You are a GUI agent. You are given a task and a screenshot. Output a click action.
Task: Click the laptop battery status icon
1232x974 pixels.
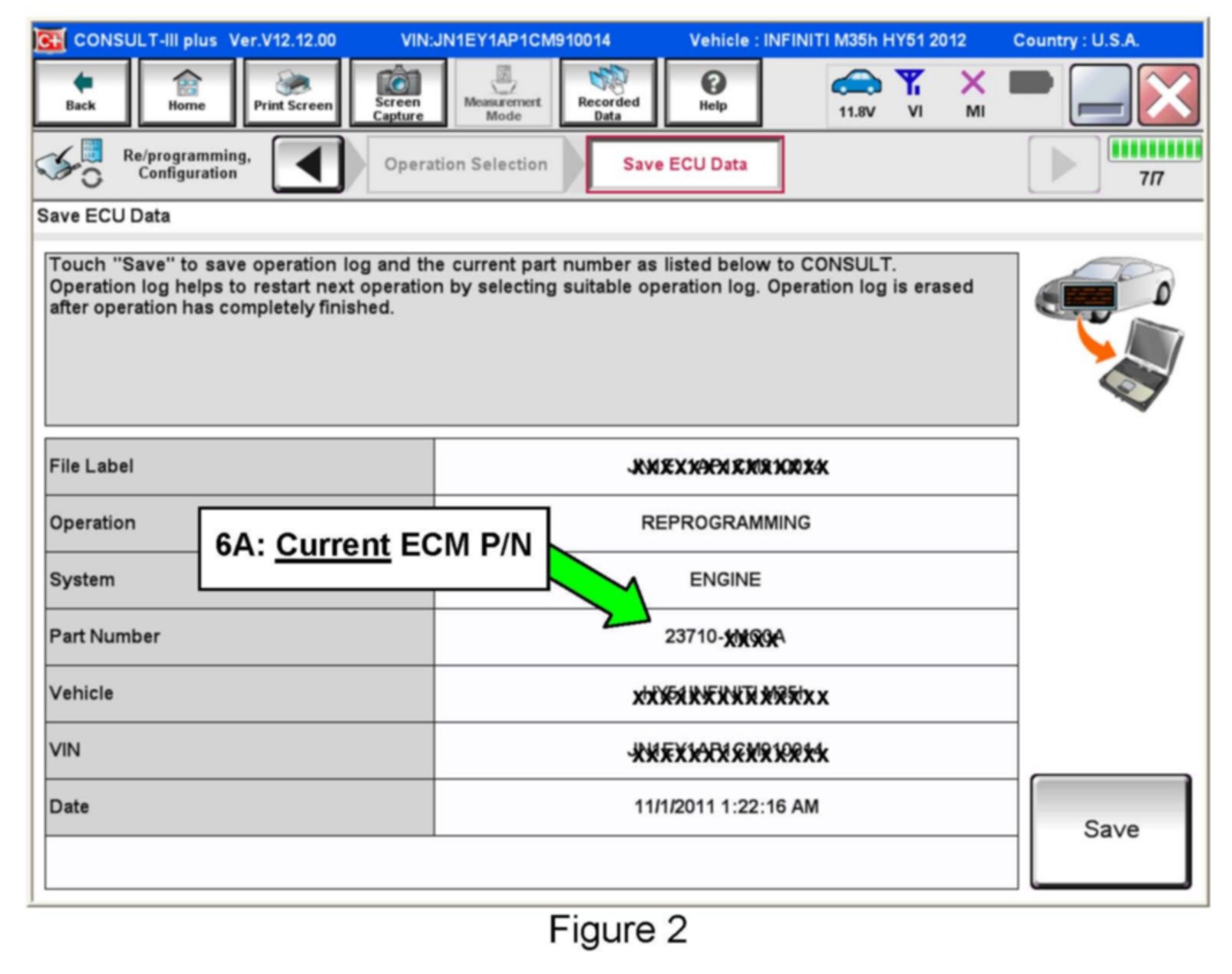click(x=1031, y=83)
